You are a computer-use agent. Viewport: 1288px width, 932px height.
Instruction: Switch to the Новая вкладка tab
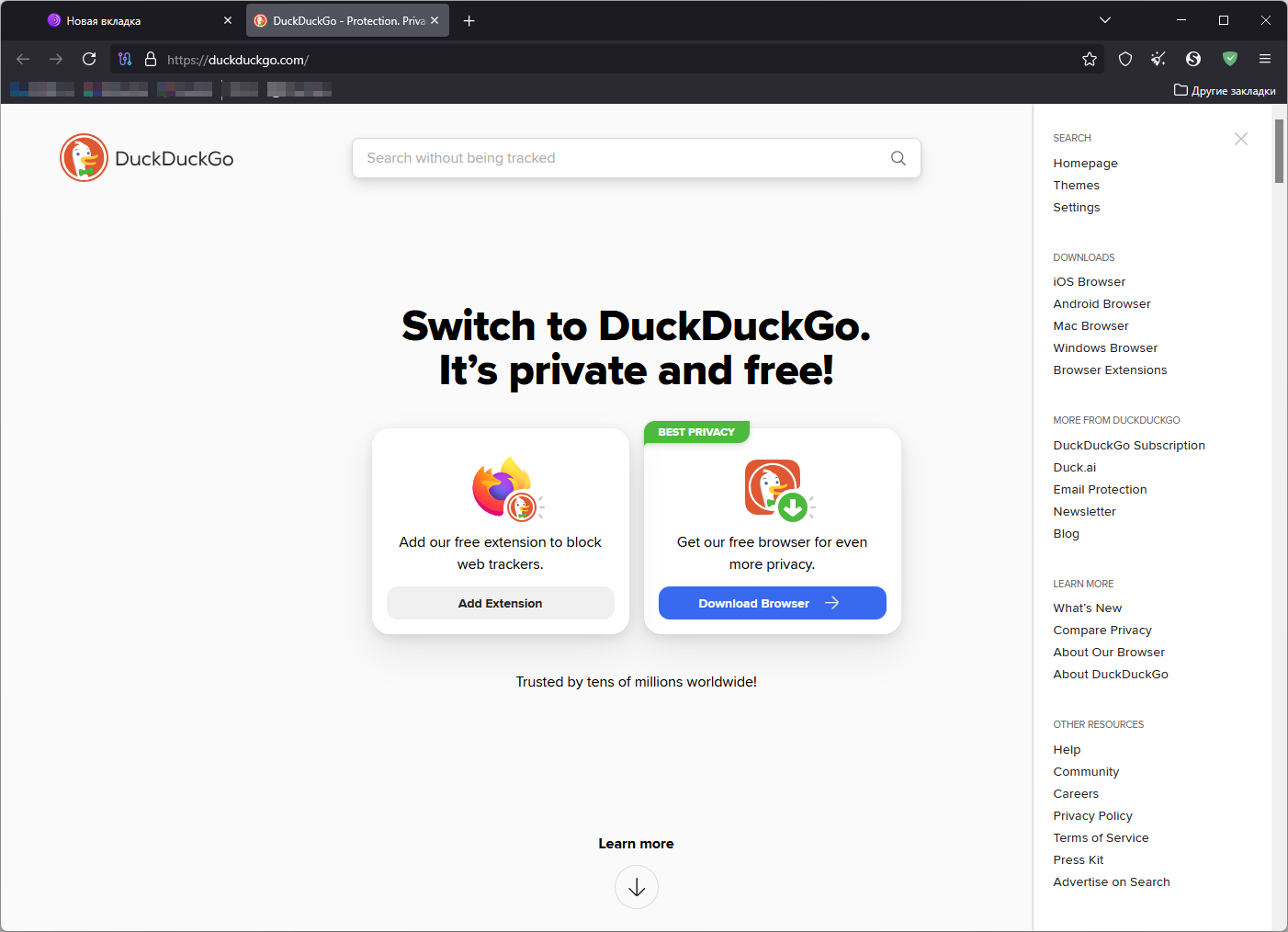[x=135, y=20]
